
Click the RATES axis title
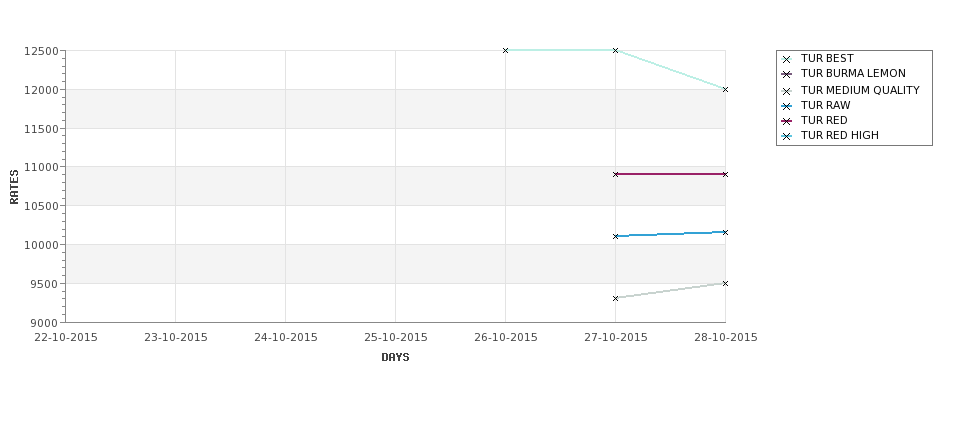click(x=14, y=187)
